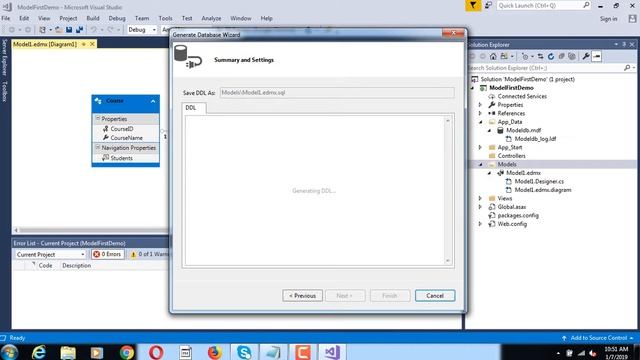The image size is (640, 360).
Task: Pin the Model1.edmx document tab
Action: coord(84,44)
